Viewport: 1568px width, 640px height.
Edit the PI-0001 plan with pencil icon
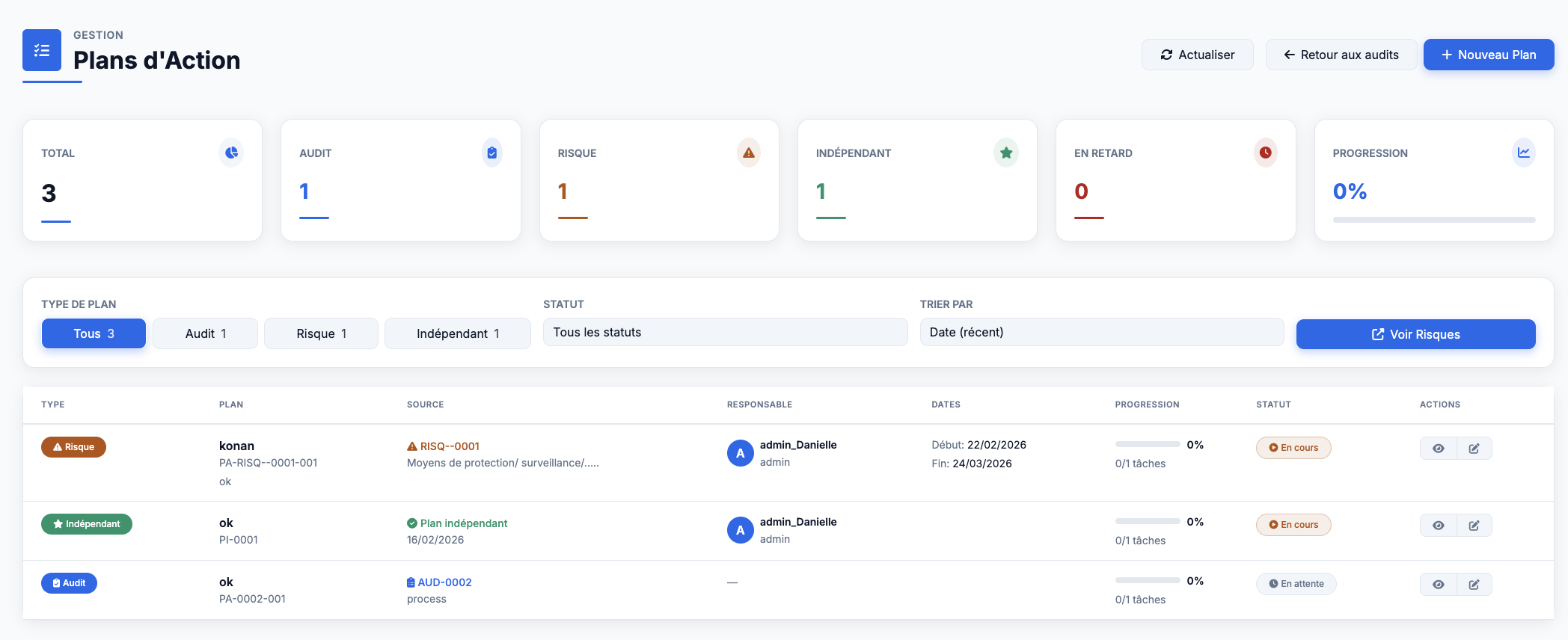click(1474, 526)
